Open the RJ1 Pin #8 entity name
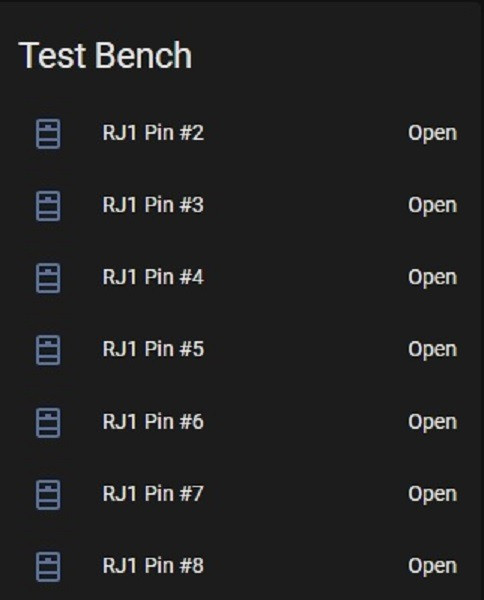Image resolution: width=484 pixels, height=600 pixels. (153, 566)
